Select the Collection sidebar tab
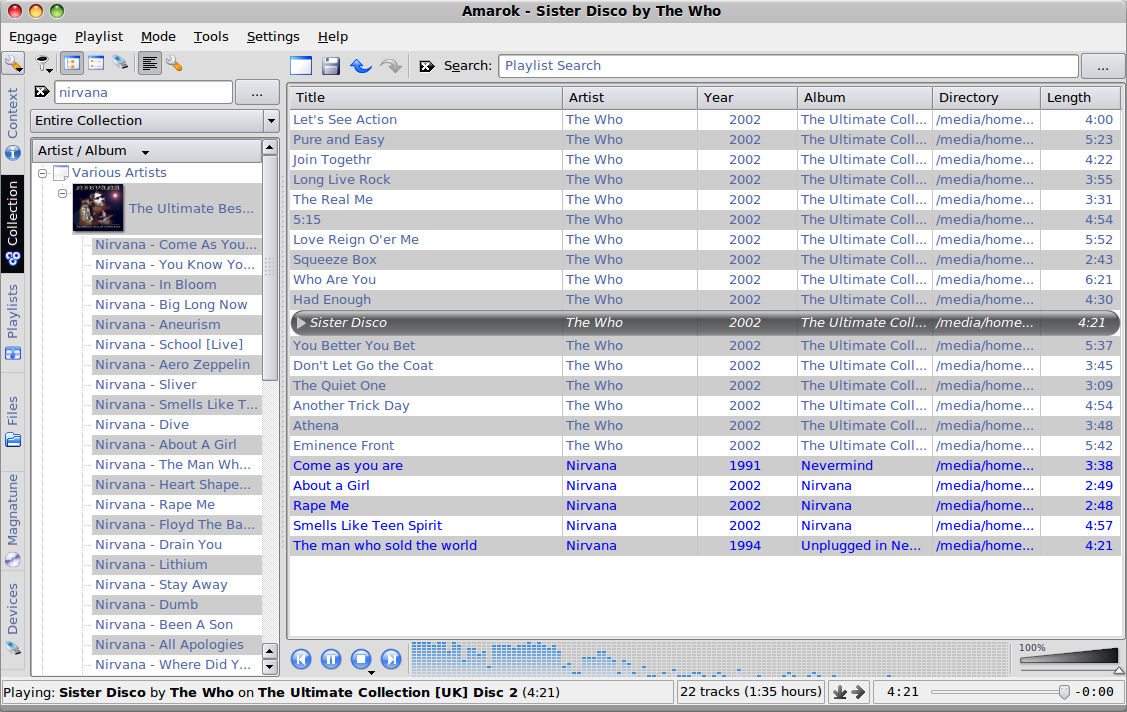The height and width of the screenshot is (712, 1127). click(13, 223)
